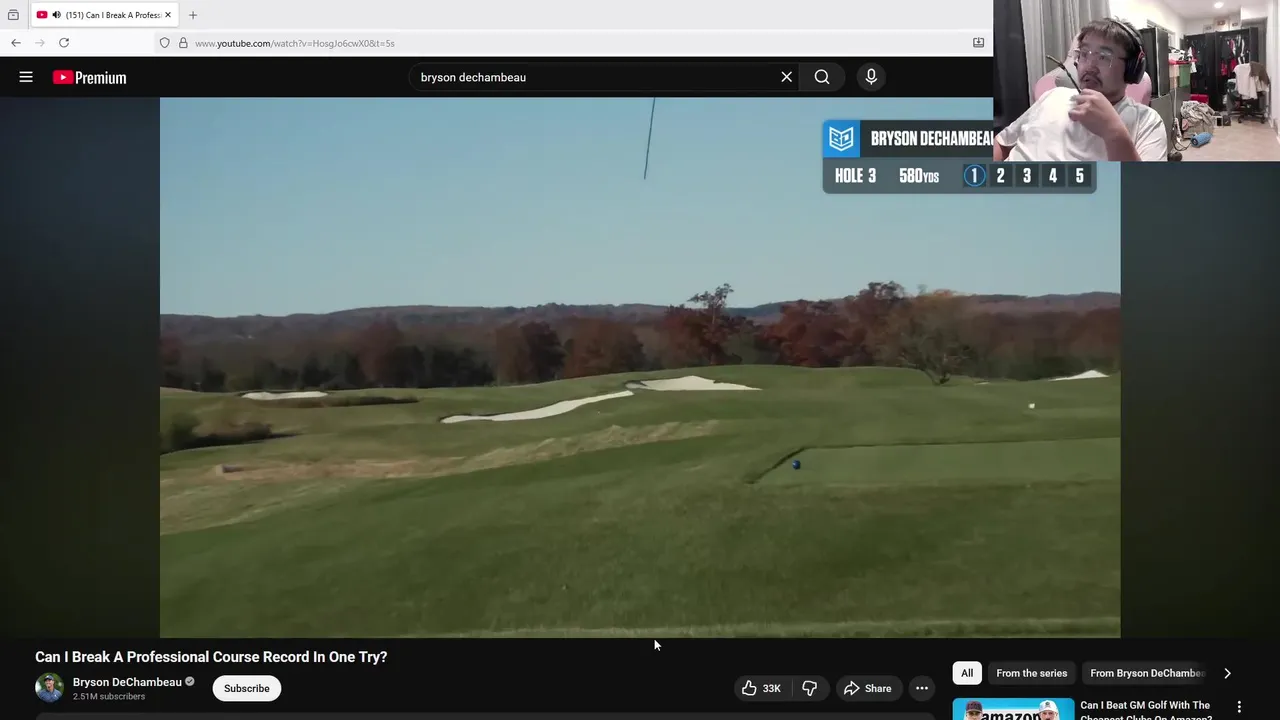Select the From Bryson DeChambeau chip

(x=1147, y=673)
